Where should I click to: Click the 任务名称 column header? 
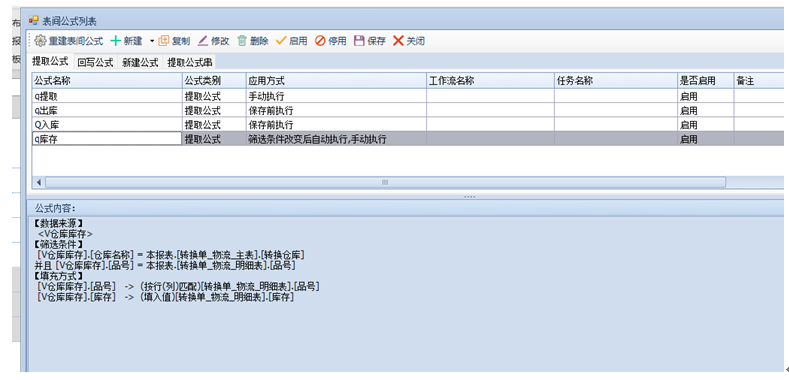click(x=616, y=81)
